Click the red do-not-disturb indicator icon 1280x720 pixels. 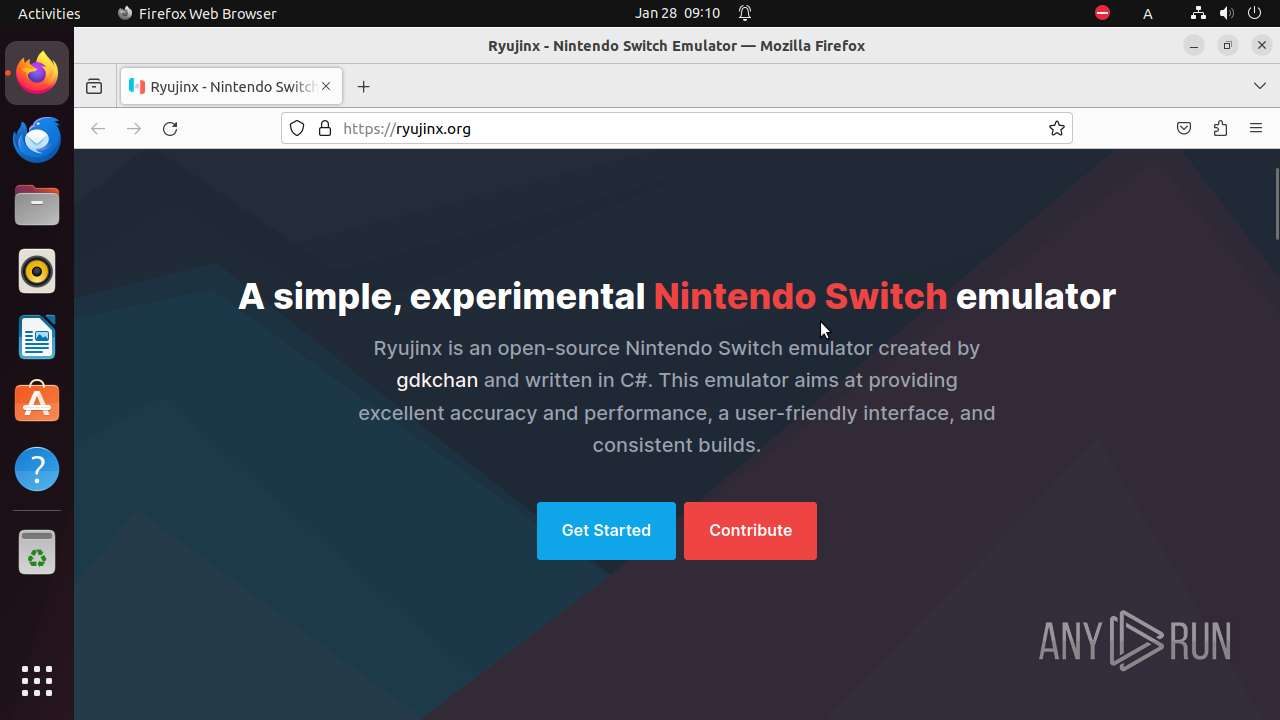tap(1102, 13)
